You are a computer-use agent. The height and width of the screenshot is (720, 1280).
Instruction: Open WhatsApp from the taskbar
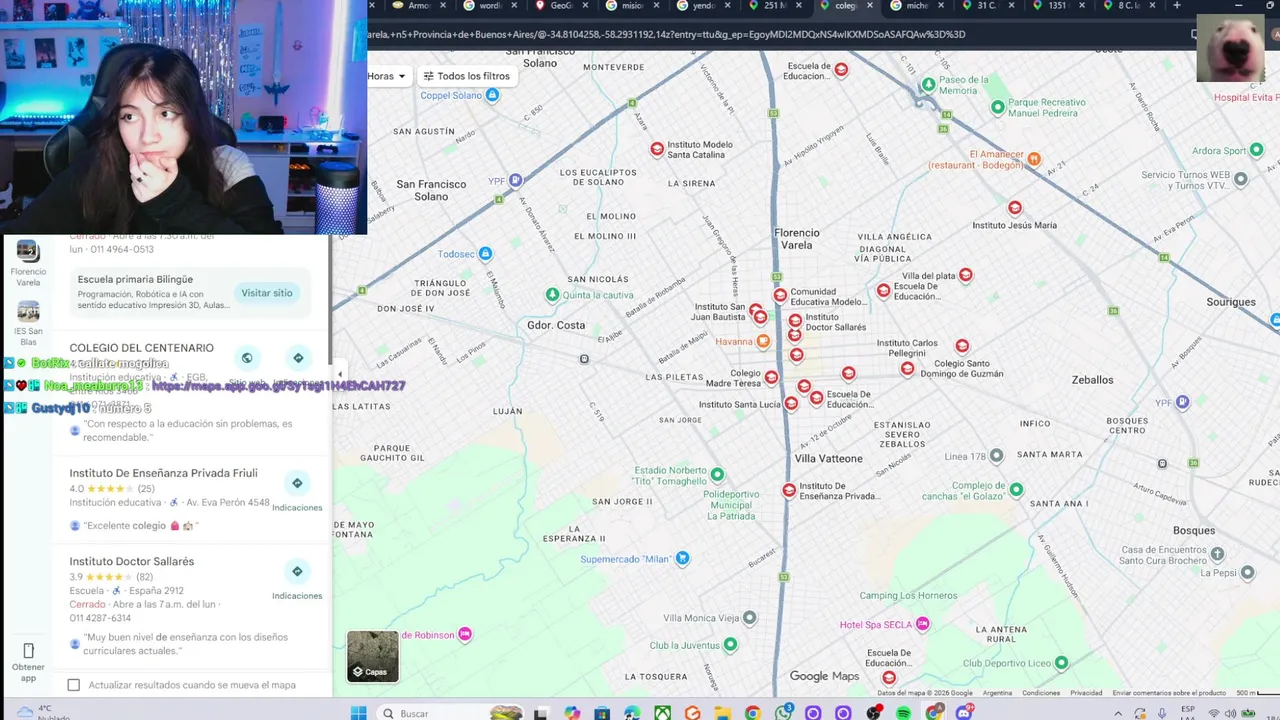pos(783,713)
